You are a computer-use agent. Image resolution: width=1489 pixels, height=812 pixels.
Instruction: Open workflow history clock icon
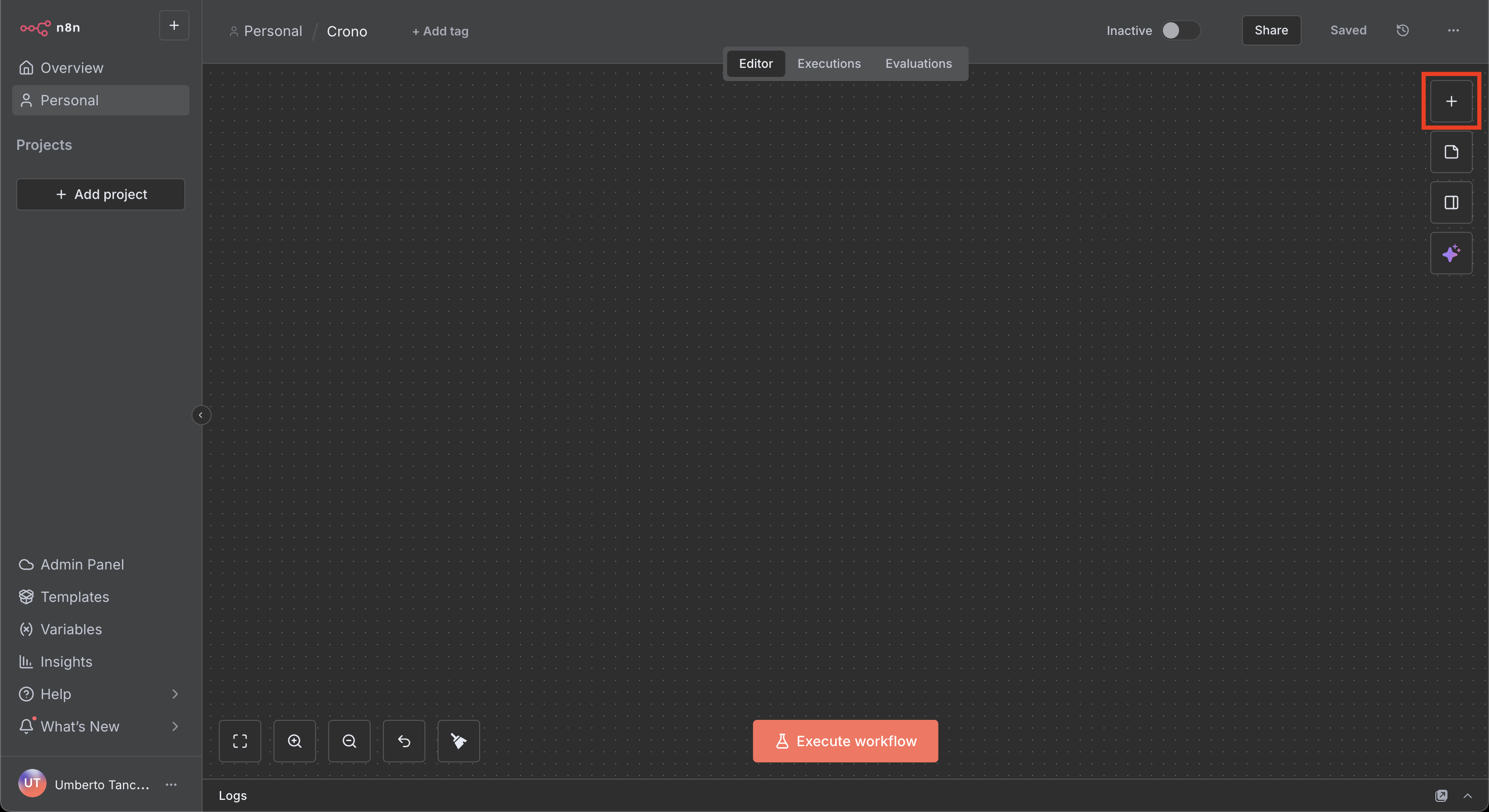pyautogui.click(x=1402, y=31)
